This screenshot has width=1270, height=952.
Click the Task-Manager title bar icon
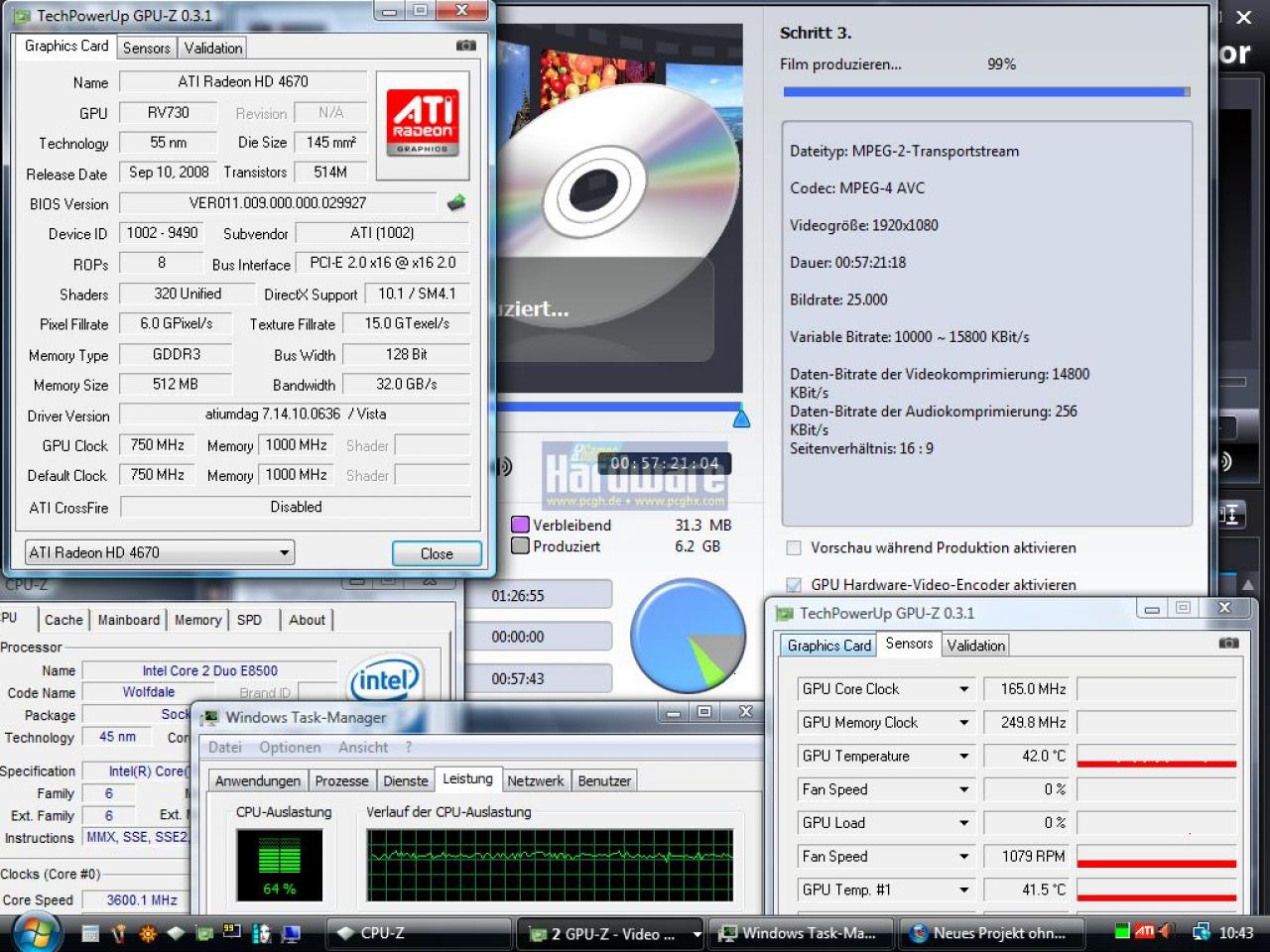click(209, 717)
